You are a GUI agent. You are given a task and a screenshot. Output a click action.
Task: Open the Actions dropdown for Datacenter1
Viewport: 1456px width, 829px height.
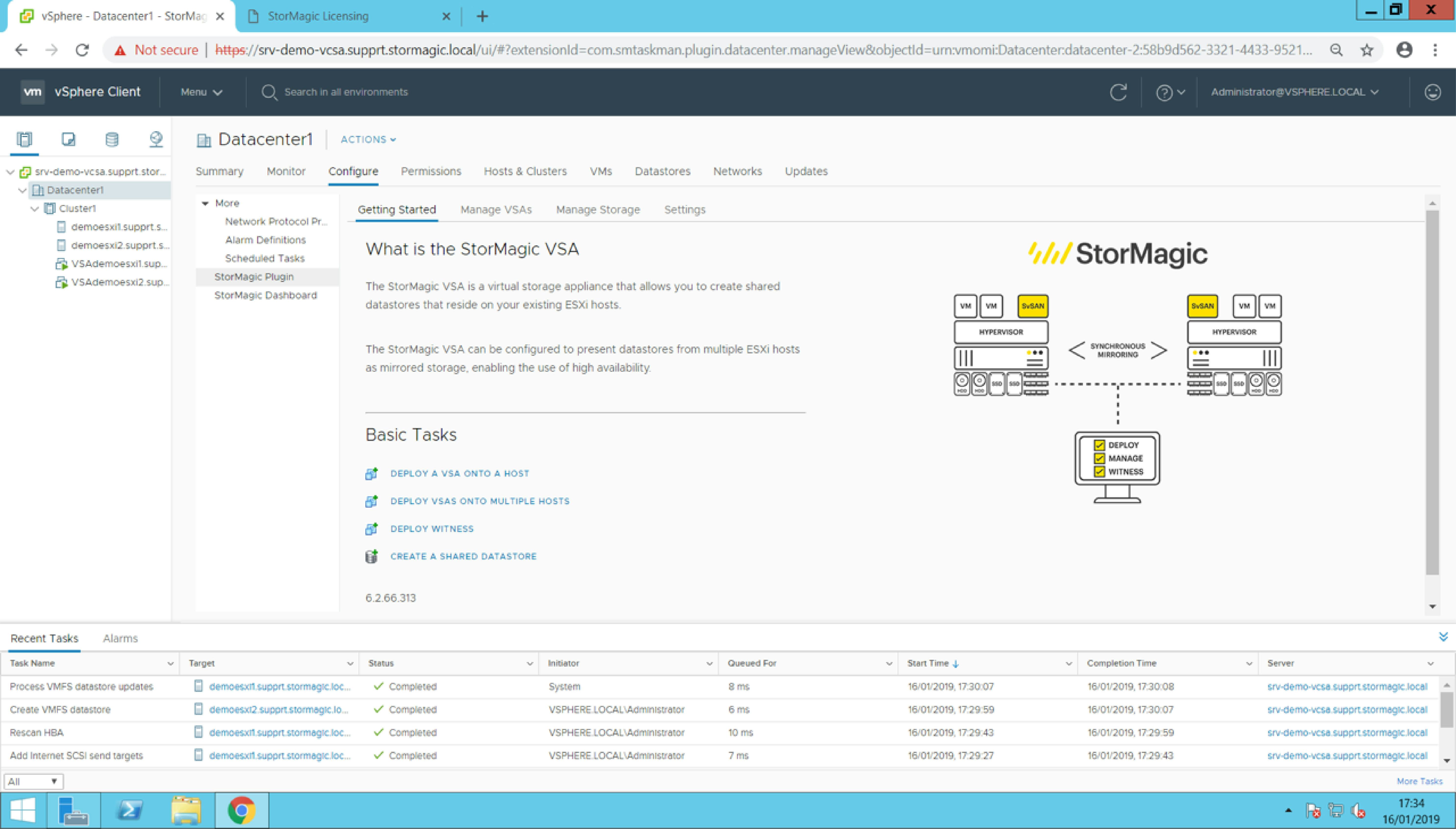coord(367,140)
